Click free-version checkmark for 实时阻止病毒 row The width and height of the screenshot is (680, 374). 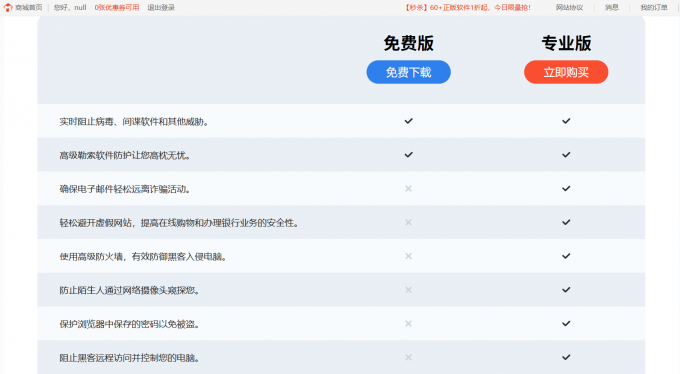(409, 121)
